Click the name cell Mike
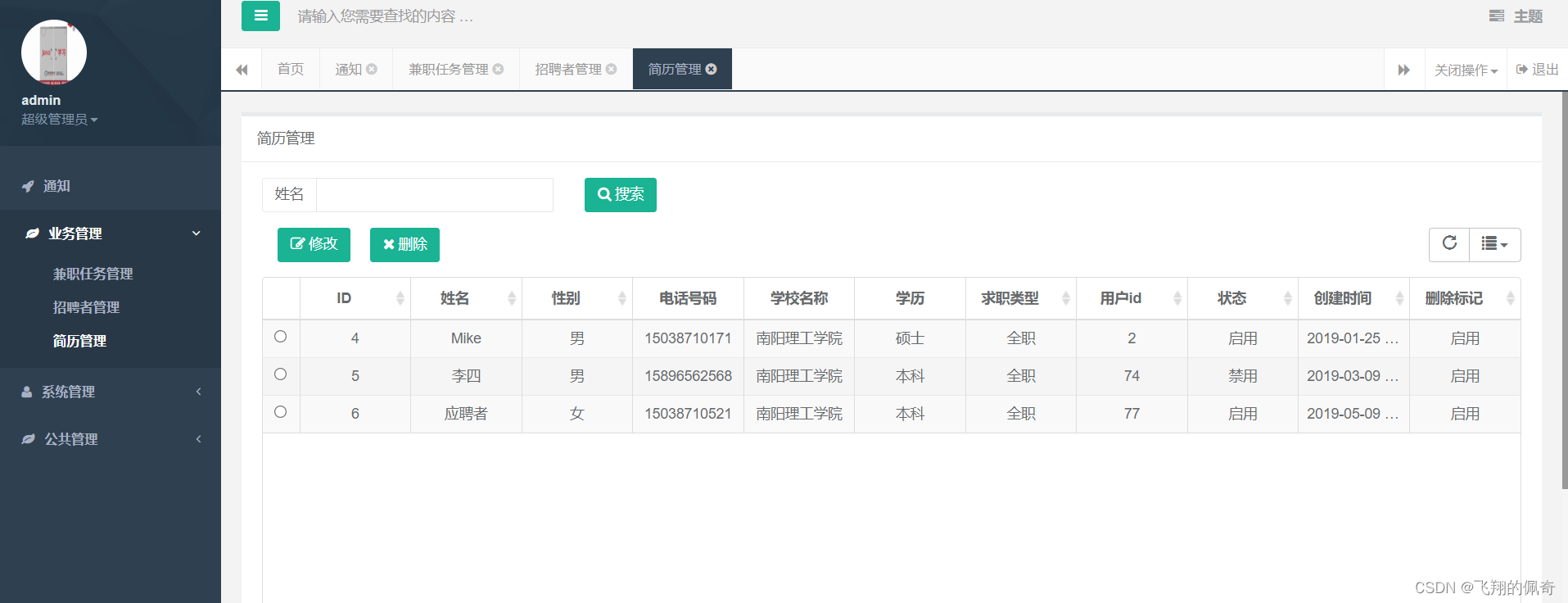Screen dimensions: 1568x603 (x=466, y=338)
